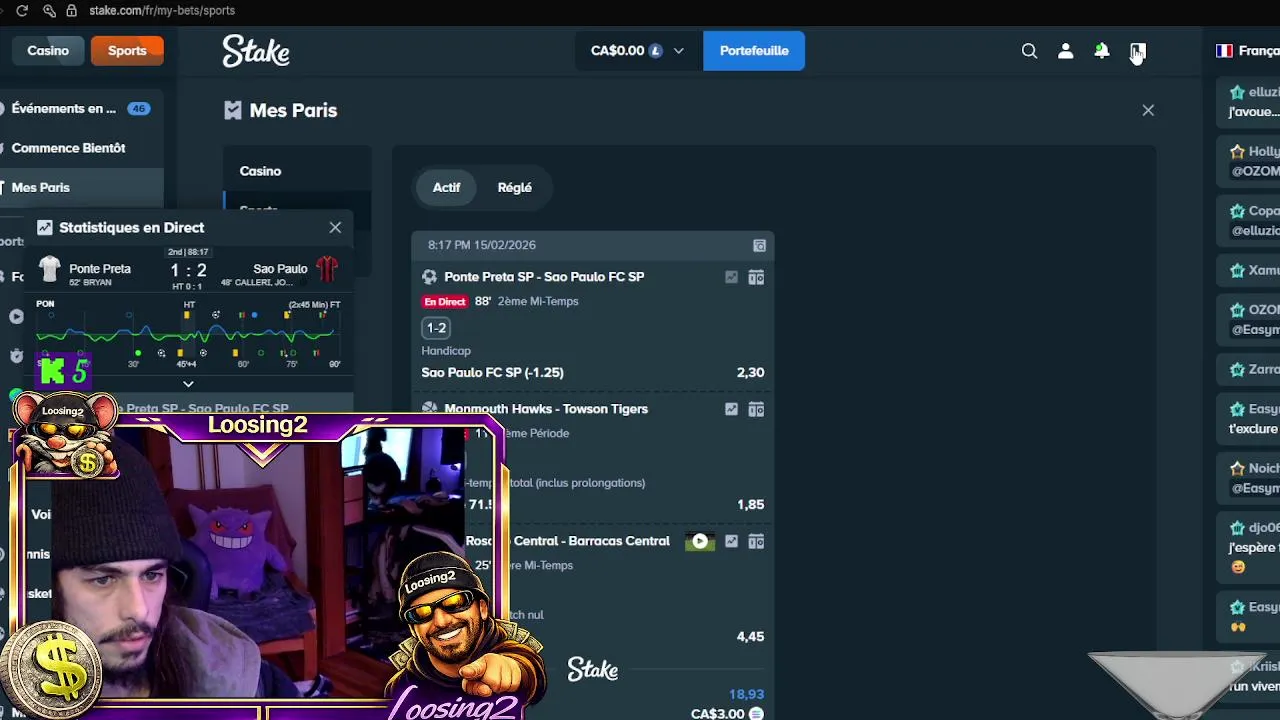Open the notifications bell icon
This screenshot has height=720, width=1280.
1101,51
